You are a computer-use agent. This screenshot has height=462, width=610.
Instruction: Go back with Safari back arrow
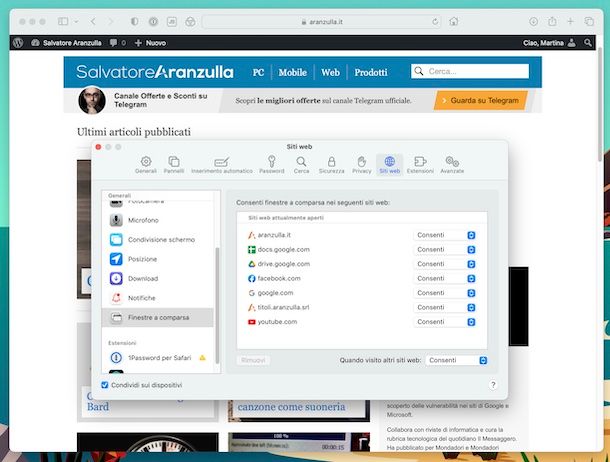(x=93, y=21)
